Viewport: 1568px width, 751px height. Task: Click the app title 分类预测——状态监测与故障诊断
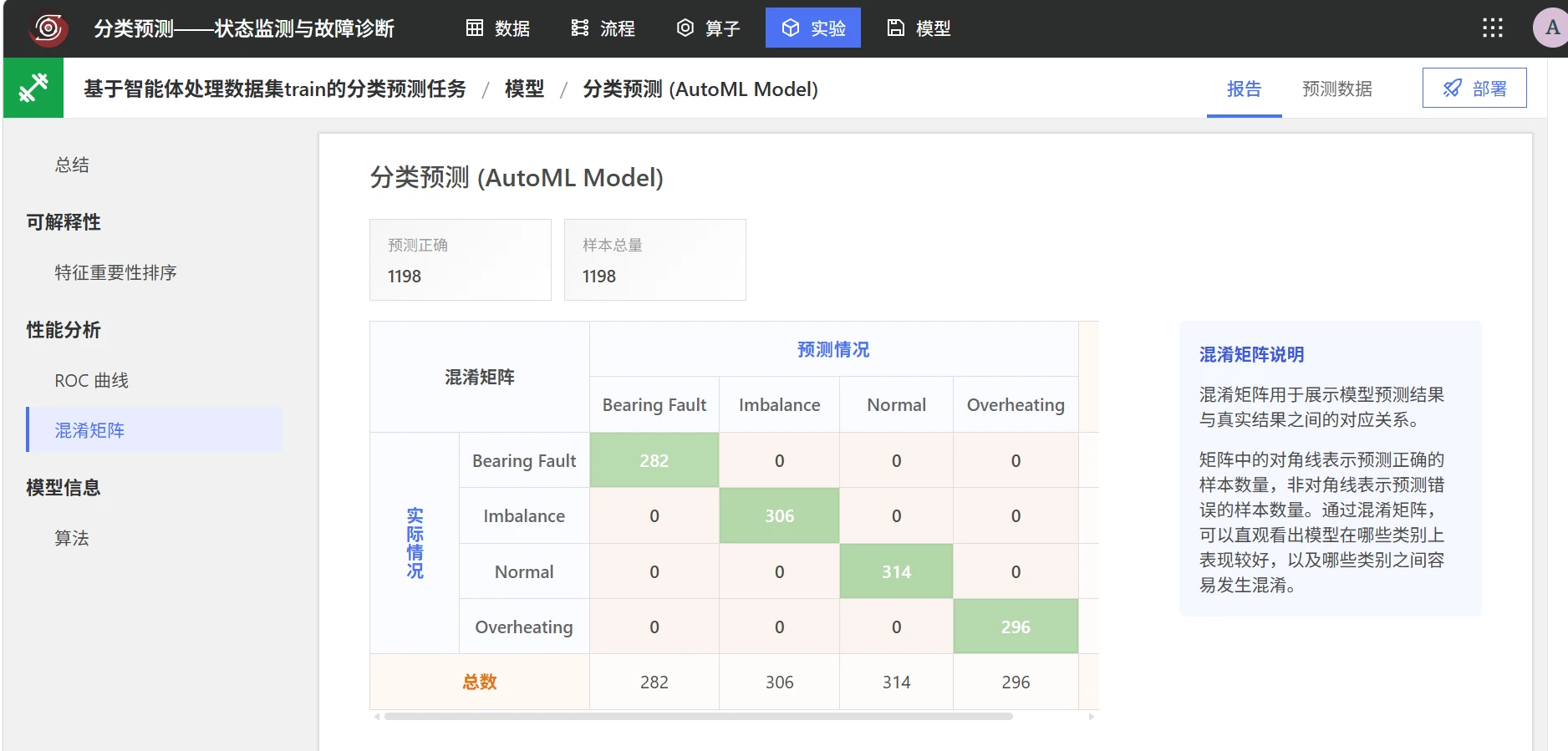[x=244, y=28]
